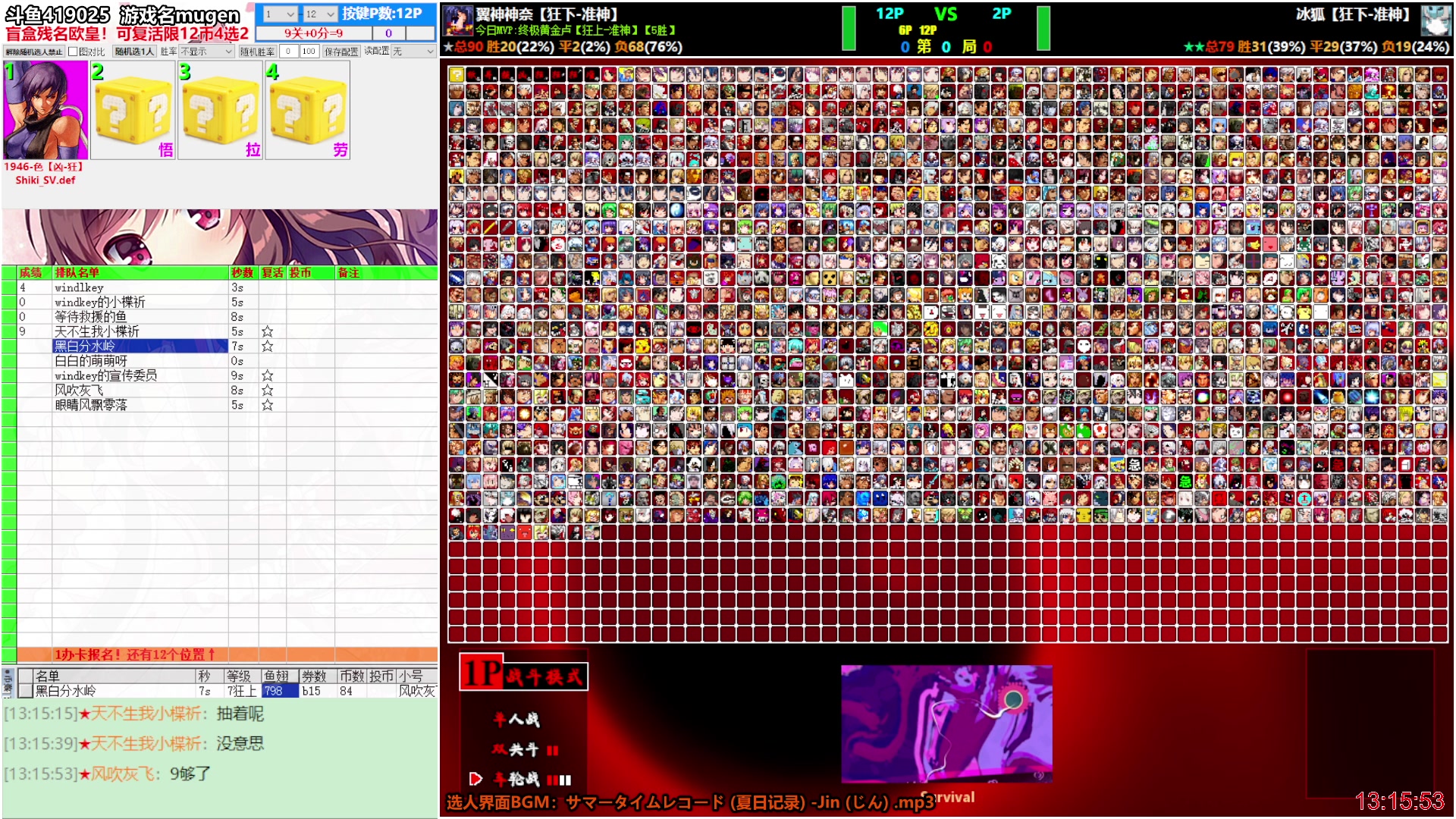Viewport: 1456px width, 819px height.
Task: Click the 复活 column header
Action: 272,272
